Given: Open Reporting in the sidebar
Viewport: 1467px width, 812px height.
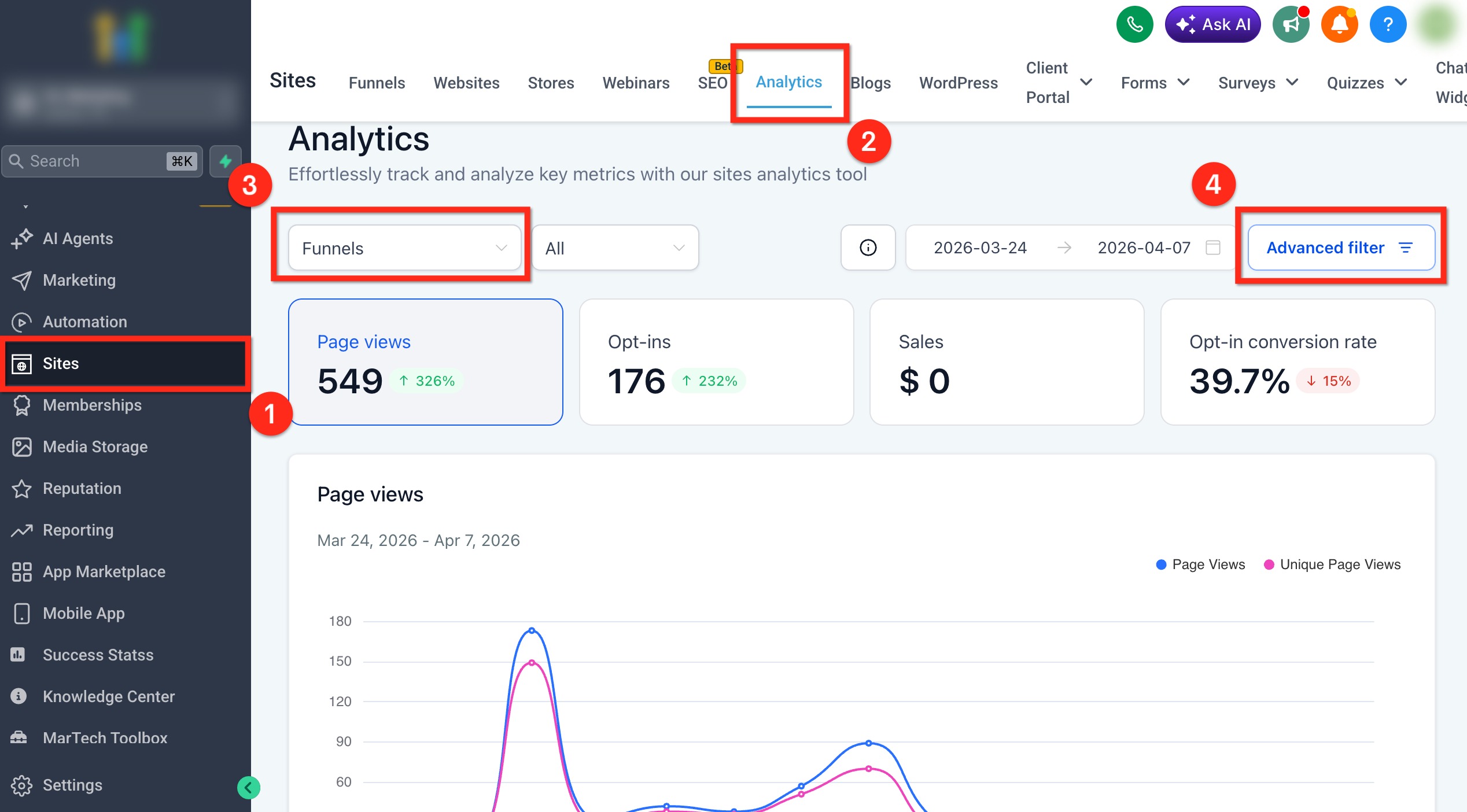Looking at the screenshot, I should [78, 530].
